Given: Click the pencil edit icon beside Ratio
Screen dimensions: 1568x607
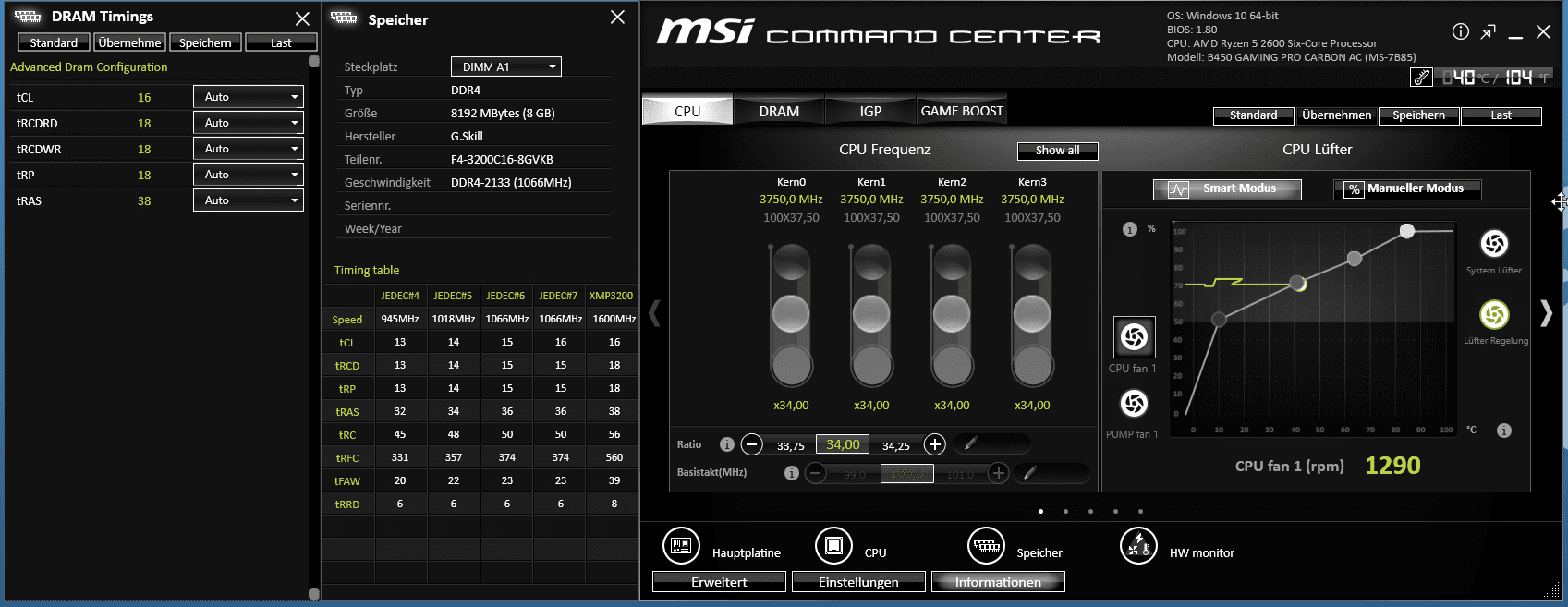Looking at the screenshot, I should (970, 444).
